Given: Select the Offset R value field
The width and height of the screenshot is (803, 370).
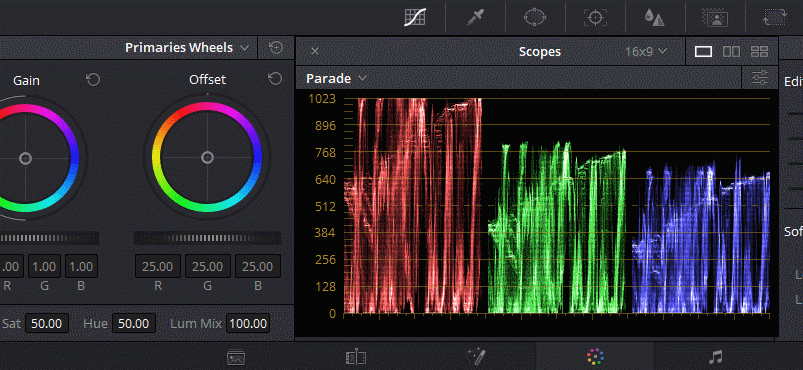Looking at the screenshot, I should [x=158, y=266].
